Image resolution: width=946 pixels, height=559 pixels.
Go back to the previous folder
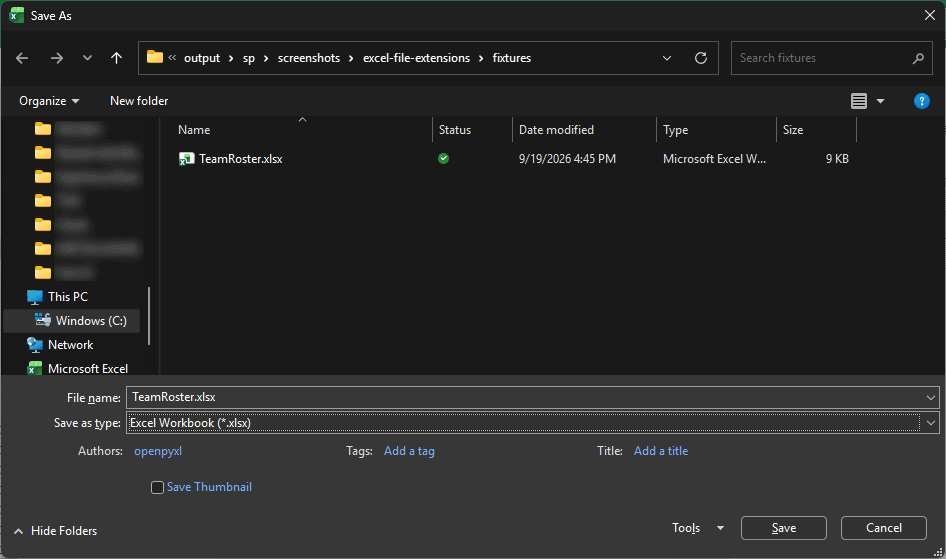22,58
